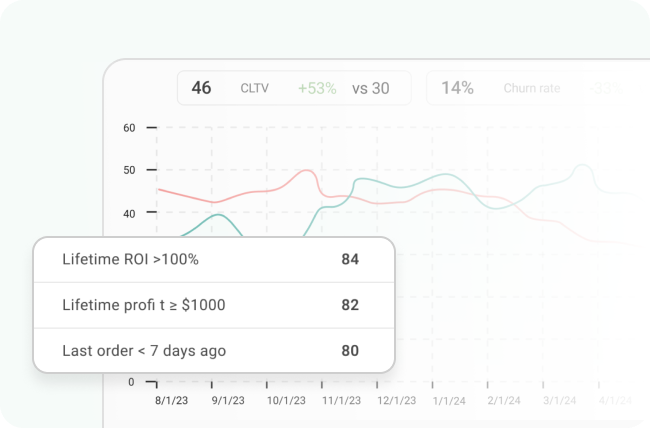Select the Churn rate metric card
The image size is (650, 428).
[x=530, y=88]
